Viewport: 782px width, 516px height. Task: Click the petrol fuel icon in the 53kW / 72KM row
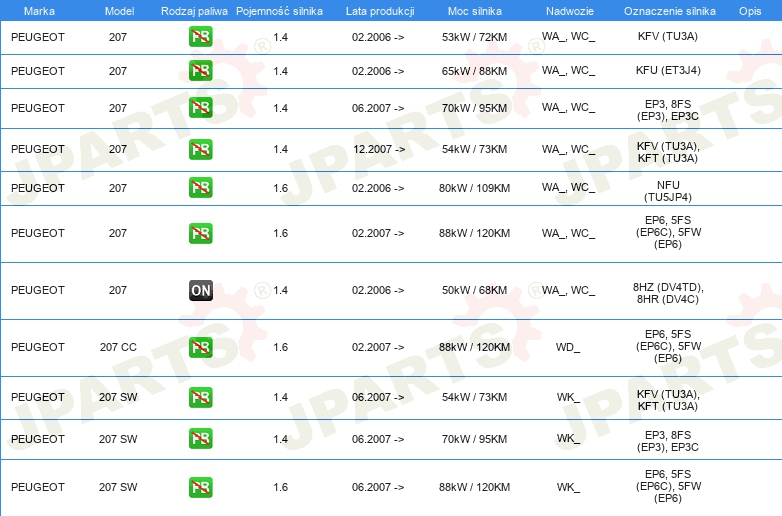coord(200,37)
